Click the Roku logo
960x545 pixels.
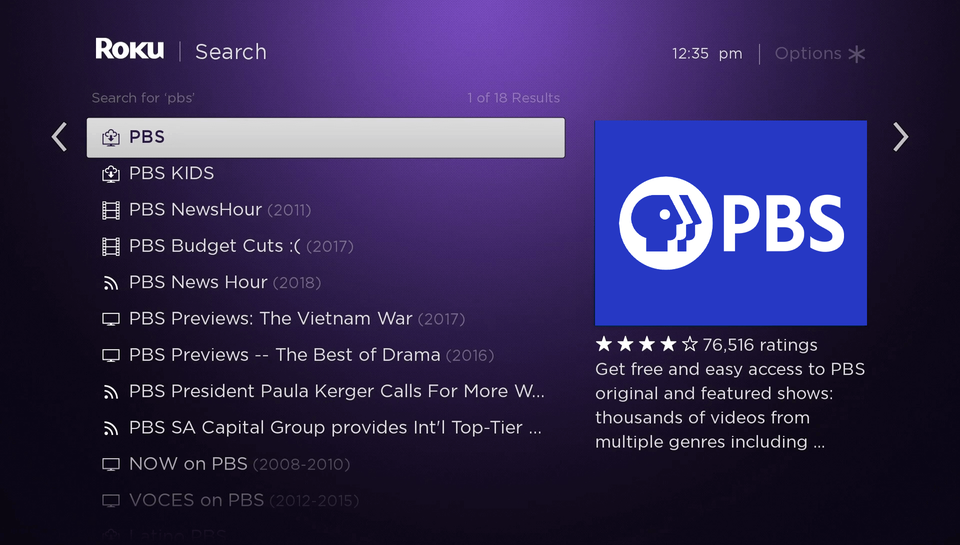point(129,49)
